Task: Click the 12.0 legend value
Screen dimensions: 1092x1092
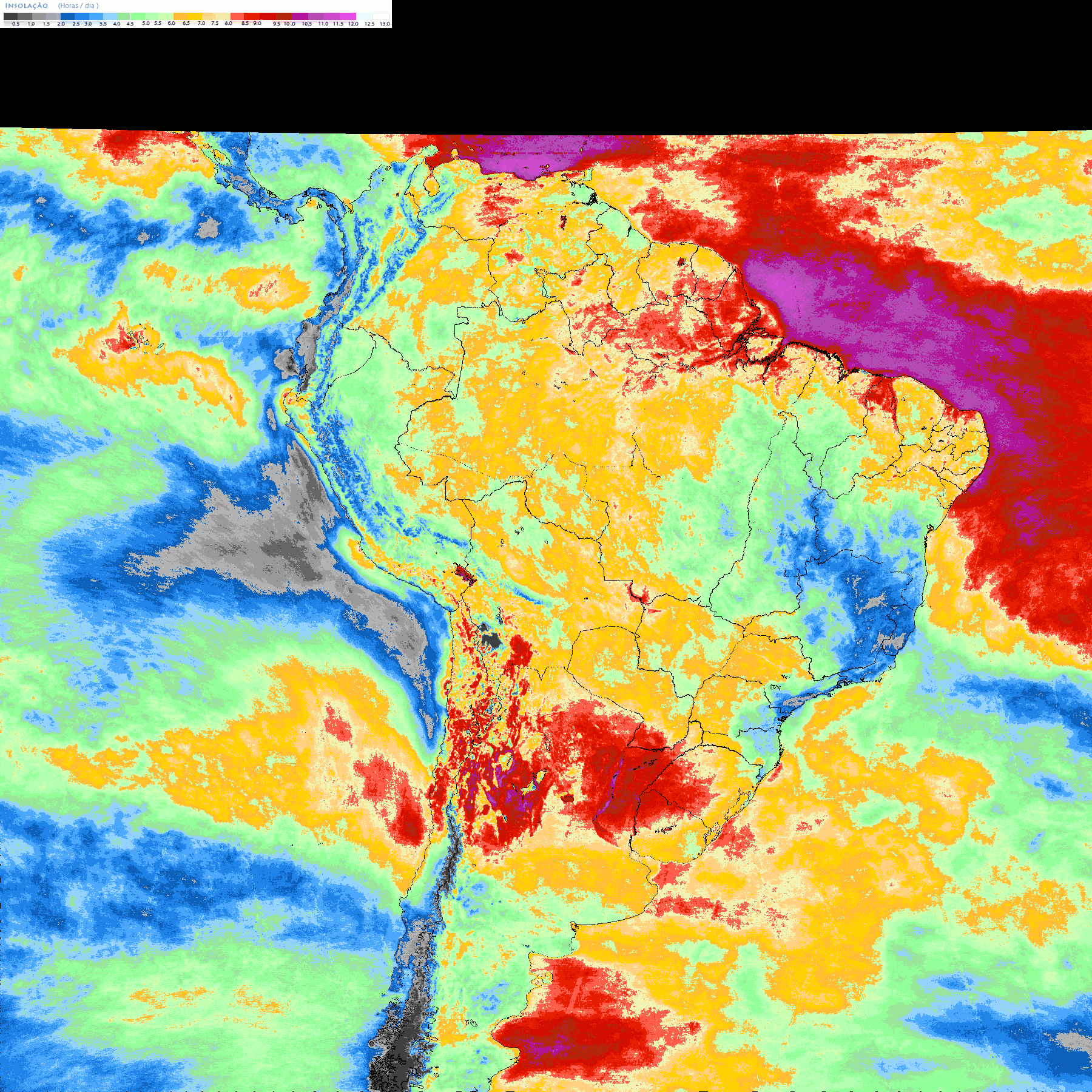Action: (x=353, y=24)
